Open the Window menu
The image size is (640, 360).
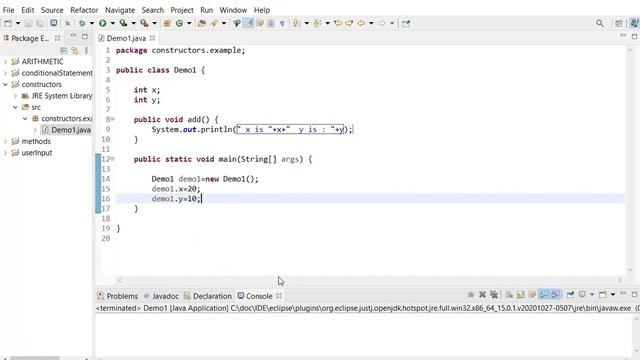(x=233, y=10)
